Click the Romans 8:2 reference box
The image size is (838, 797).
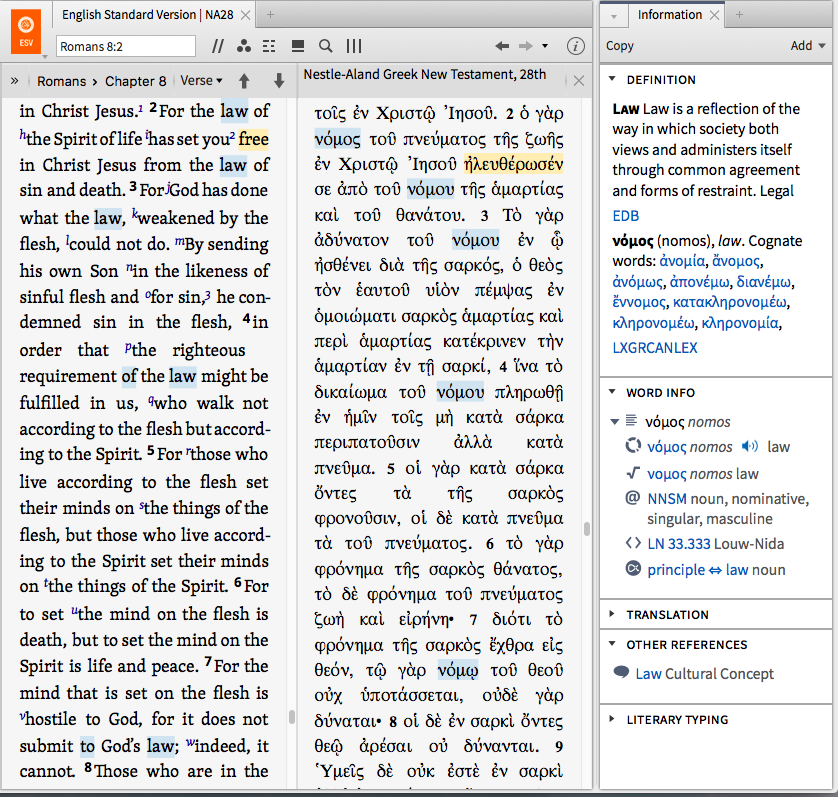(126, 47)
